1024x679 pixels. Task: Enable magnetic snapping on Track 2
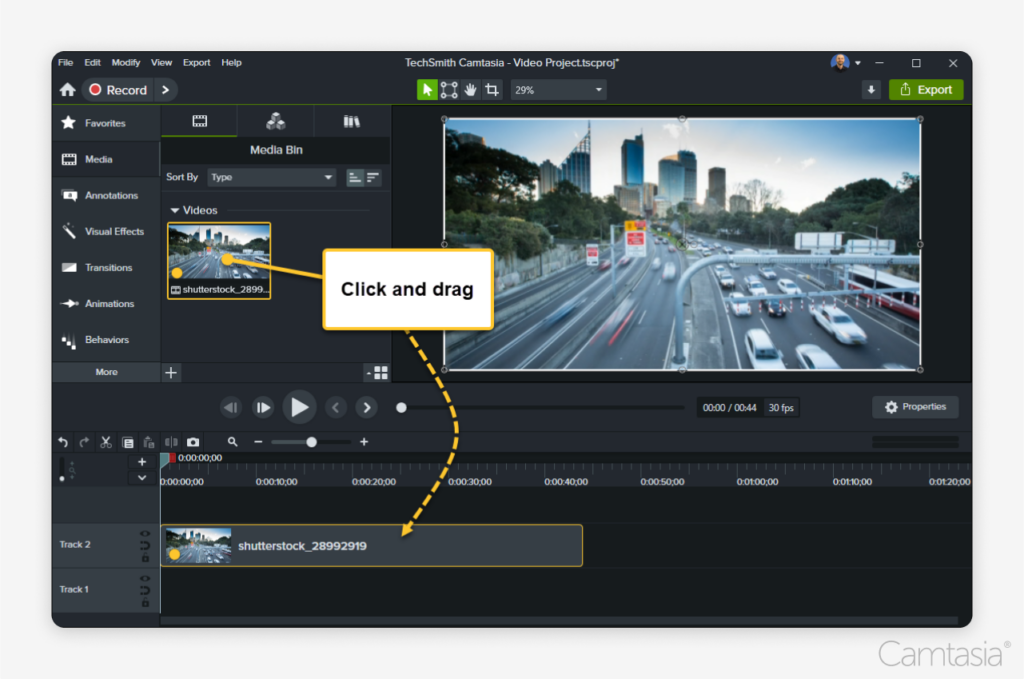pos(145,546)
